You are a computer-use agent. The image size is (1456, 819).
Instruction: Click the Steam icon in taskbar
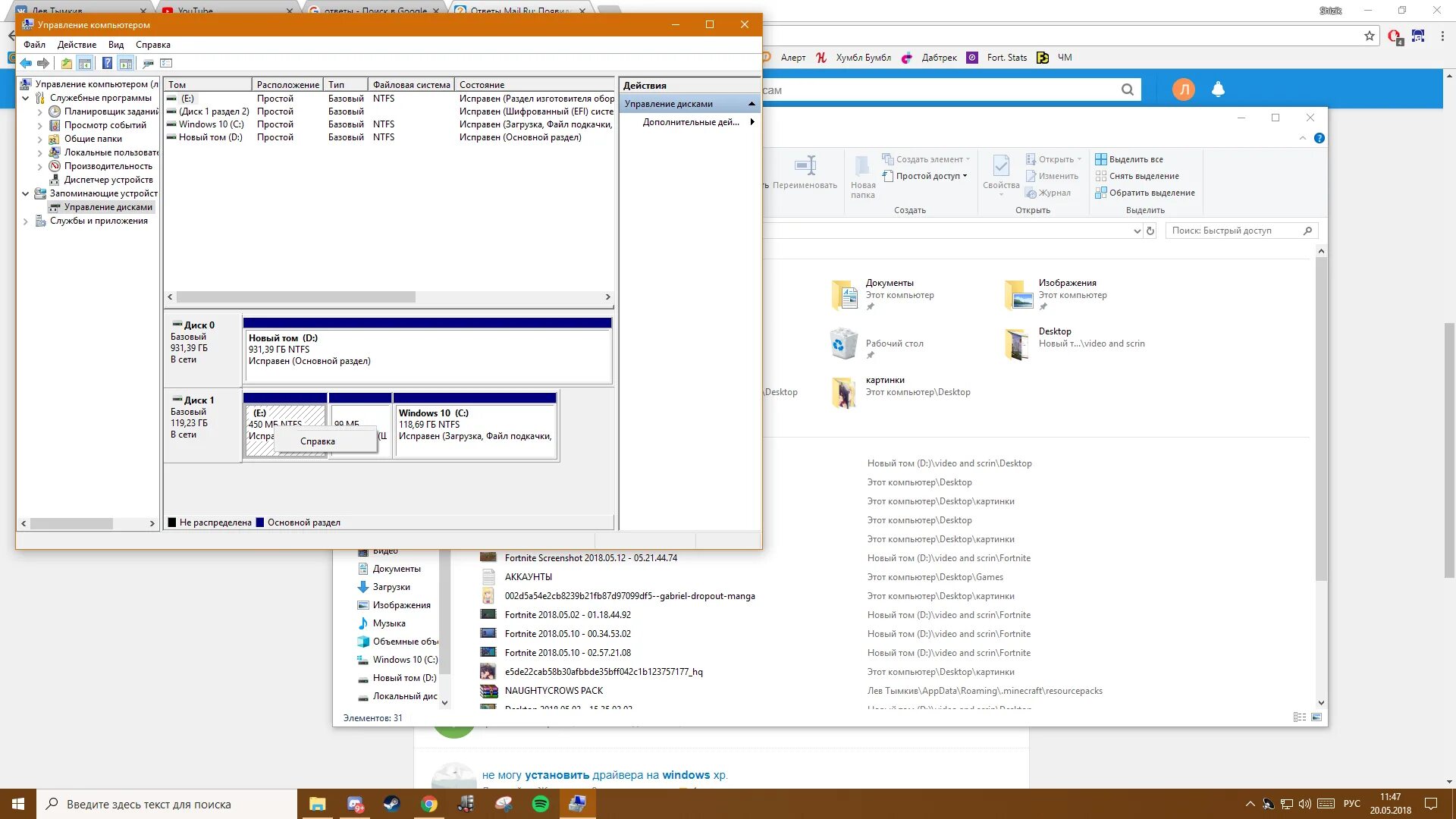point(392,804)
